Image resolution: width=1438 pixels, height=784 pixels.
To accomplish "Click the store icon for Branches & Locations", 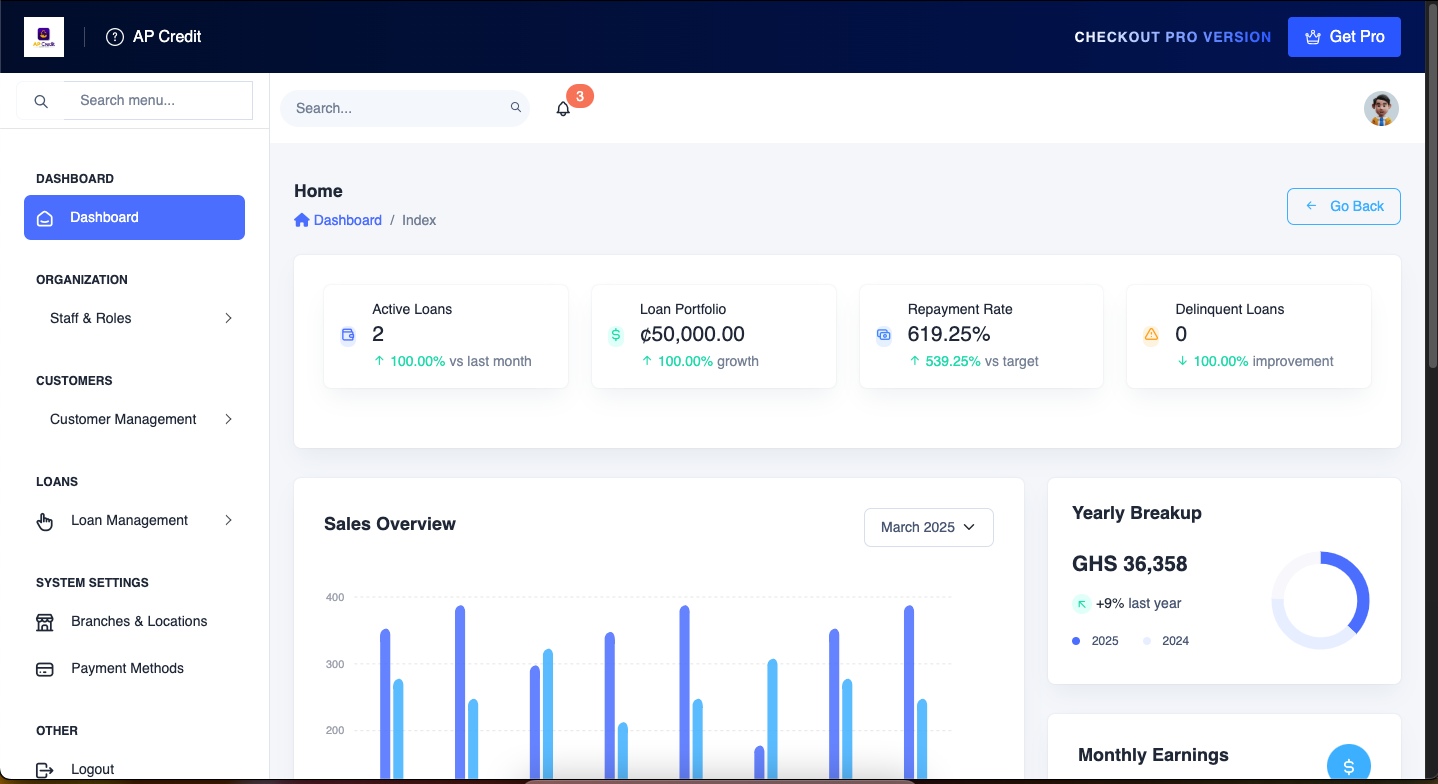I will pos(45,622).
